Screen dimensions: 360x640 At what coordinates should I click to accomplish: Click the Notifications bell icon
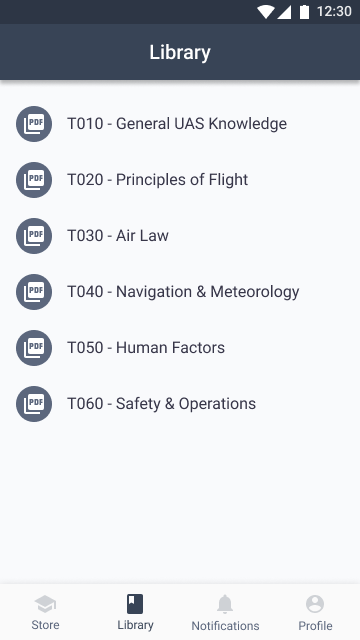click(x=225, y=604)
